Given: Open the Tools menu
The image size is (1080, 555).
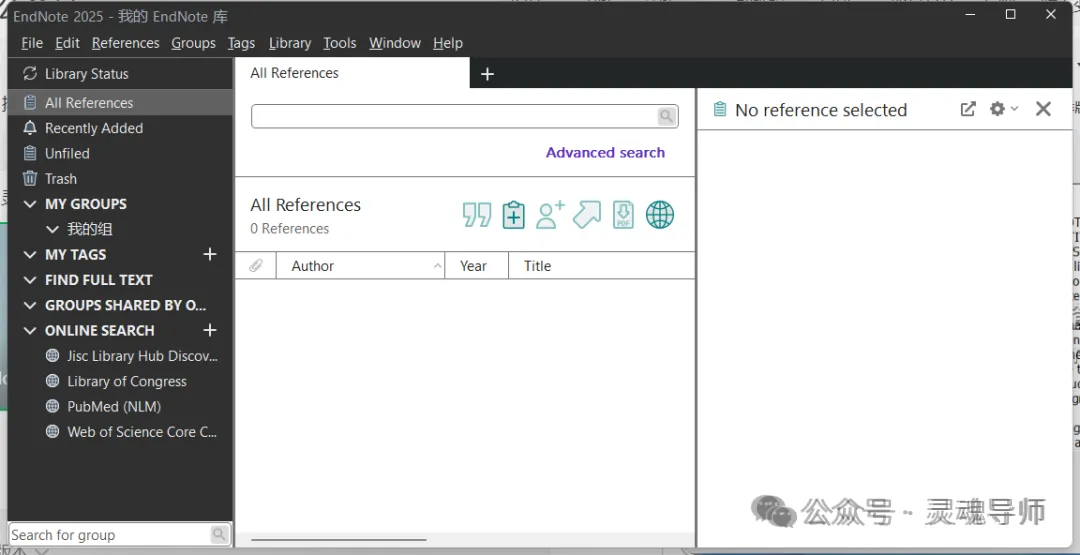Looking at the screenshot, I should click(340, 43).
